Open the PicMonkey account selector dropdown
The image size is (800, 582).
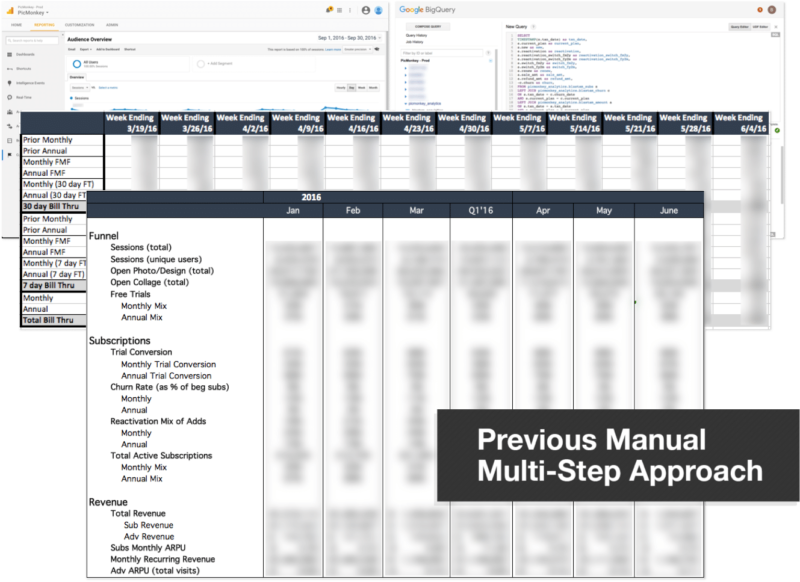33,12
